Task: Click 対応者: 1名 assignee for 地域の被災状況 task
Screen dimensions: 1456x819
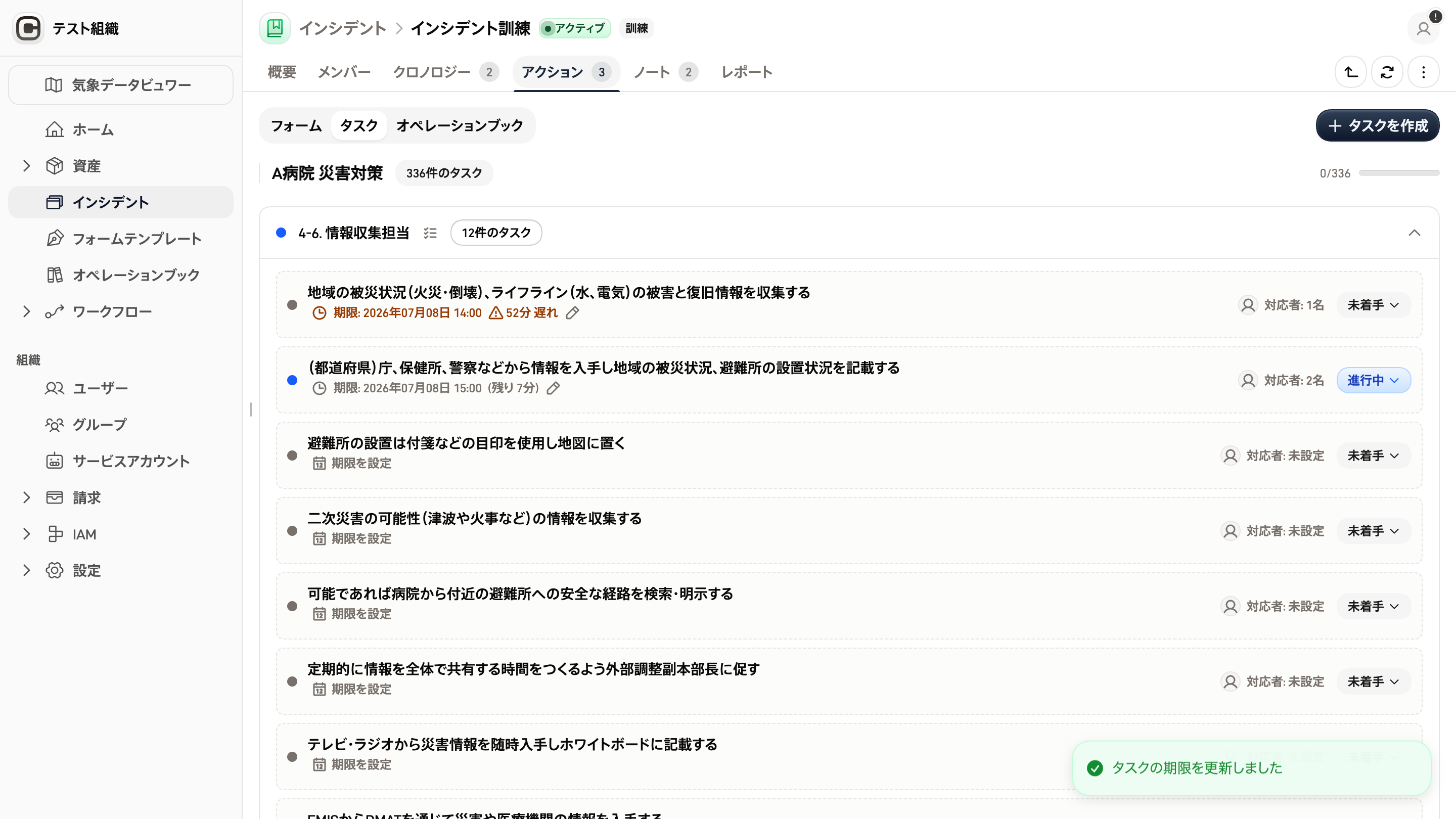Action: (1282, 305)
